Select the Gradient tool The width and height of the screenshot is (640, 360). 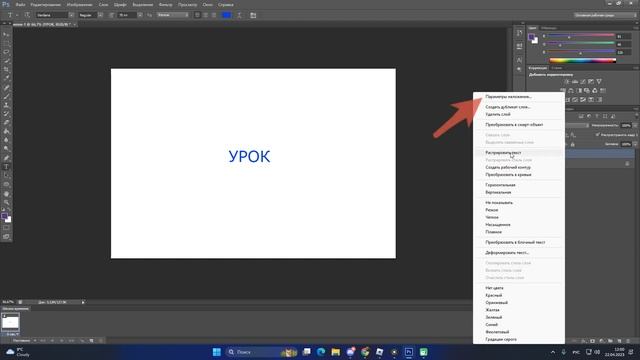[x=6, y=131]
